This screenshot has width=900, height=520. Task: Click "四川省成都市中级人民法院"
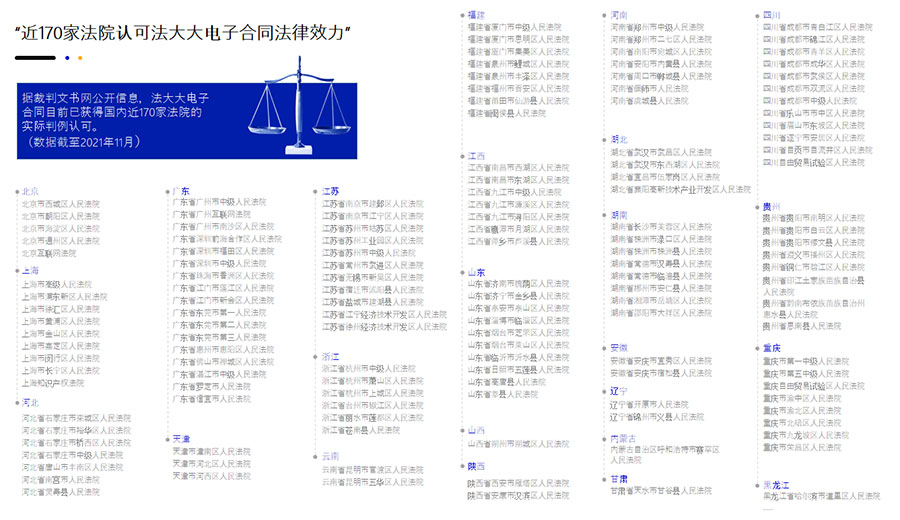(810, 101)
